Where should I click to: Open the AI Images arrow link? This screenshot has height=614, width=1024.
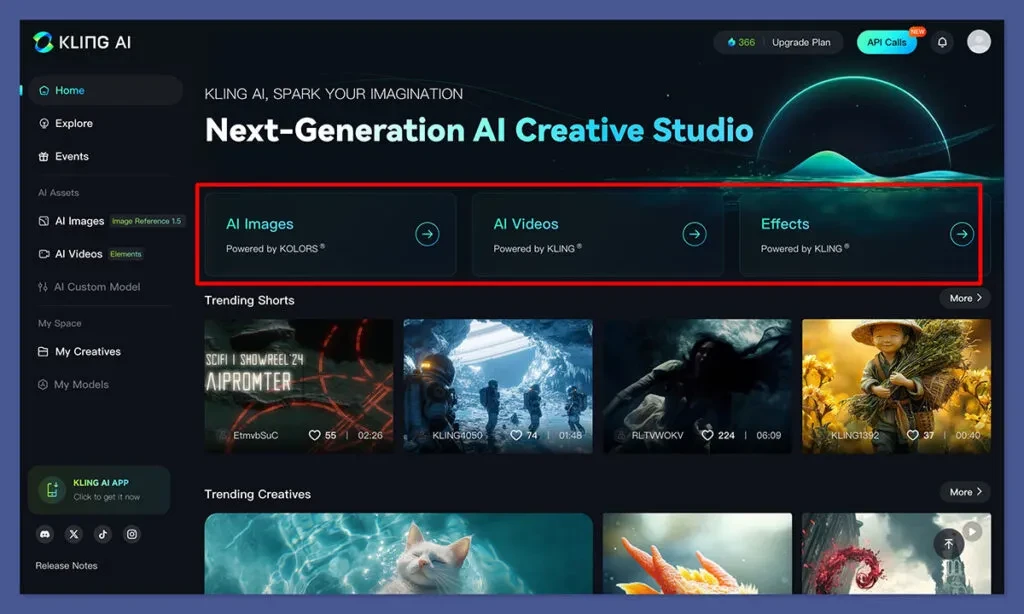pos(427,234)
